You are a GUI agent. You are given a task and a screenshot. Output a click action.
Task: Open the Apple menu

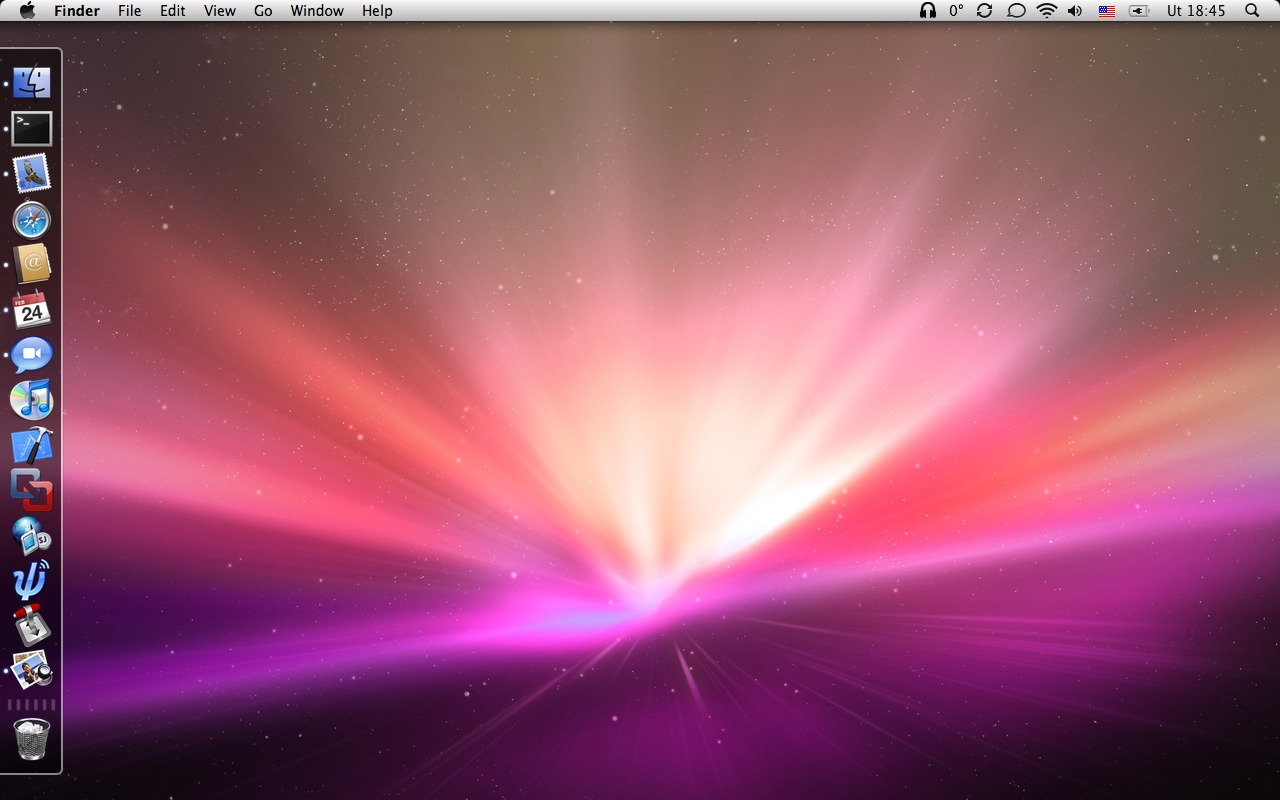click(x=27, y=11)
